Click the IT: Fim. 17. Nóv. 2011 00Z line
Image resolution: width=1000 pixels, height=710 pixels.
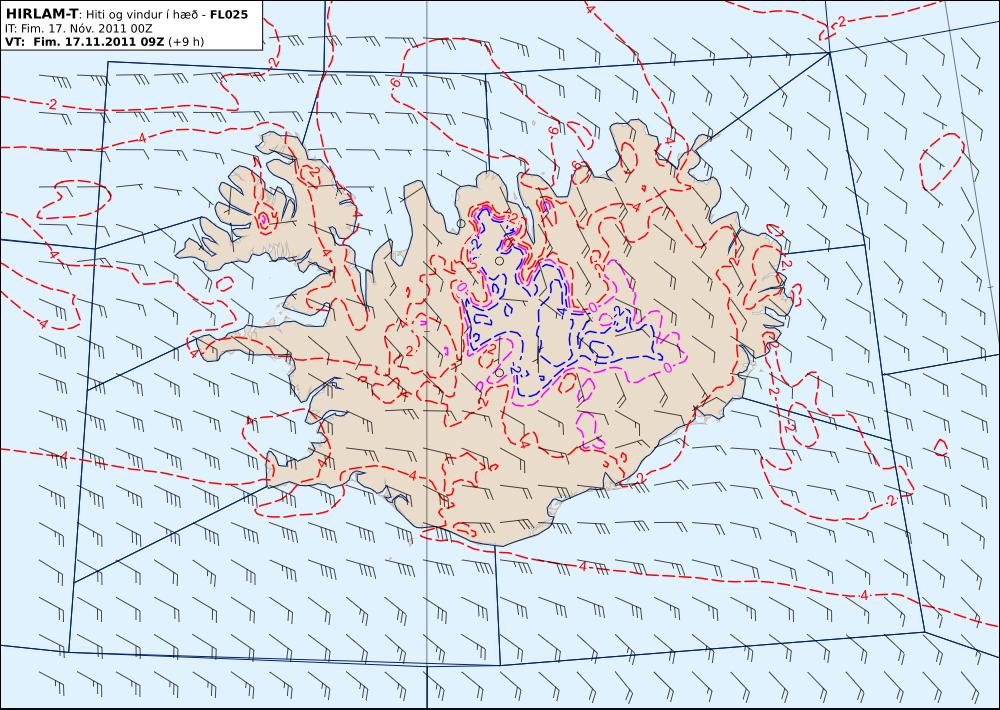click(76, 29)
